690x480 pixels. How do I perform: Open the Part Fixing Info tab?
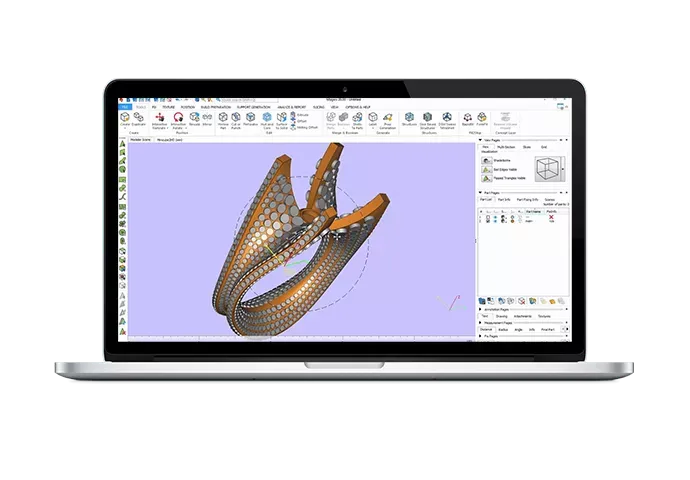click(x=527, y=200)
